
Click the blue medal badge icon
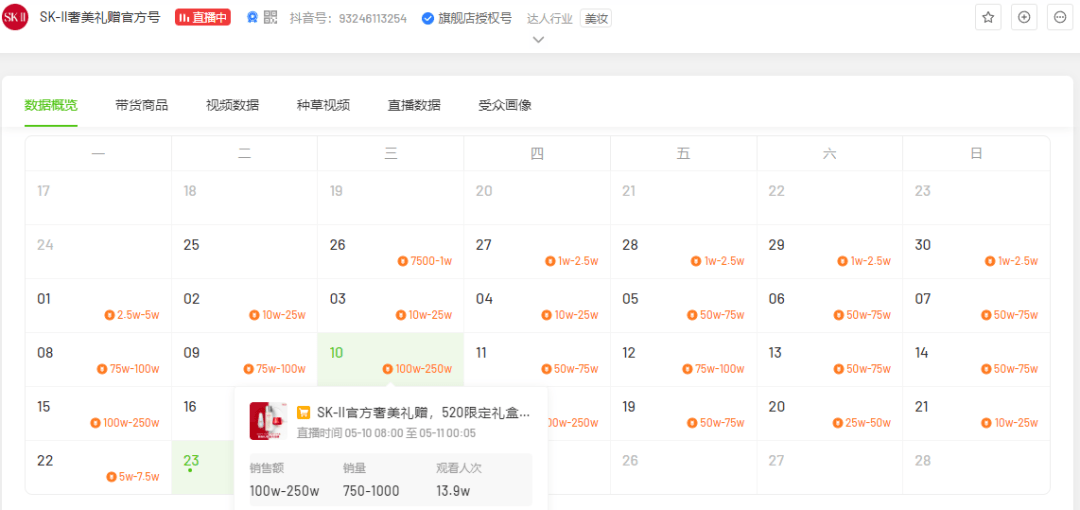(x=253, y=18)
